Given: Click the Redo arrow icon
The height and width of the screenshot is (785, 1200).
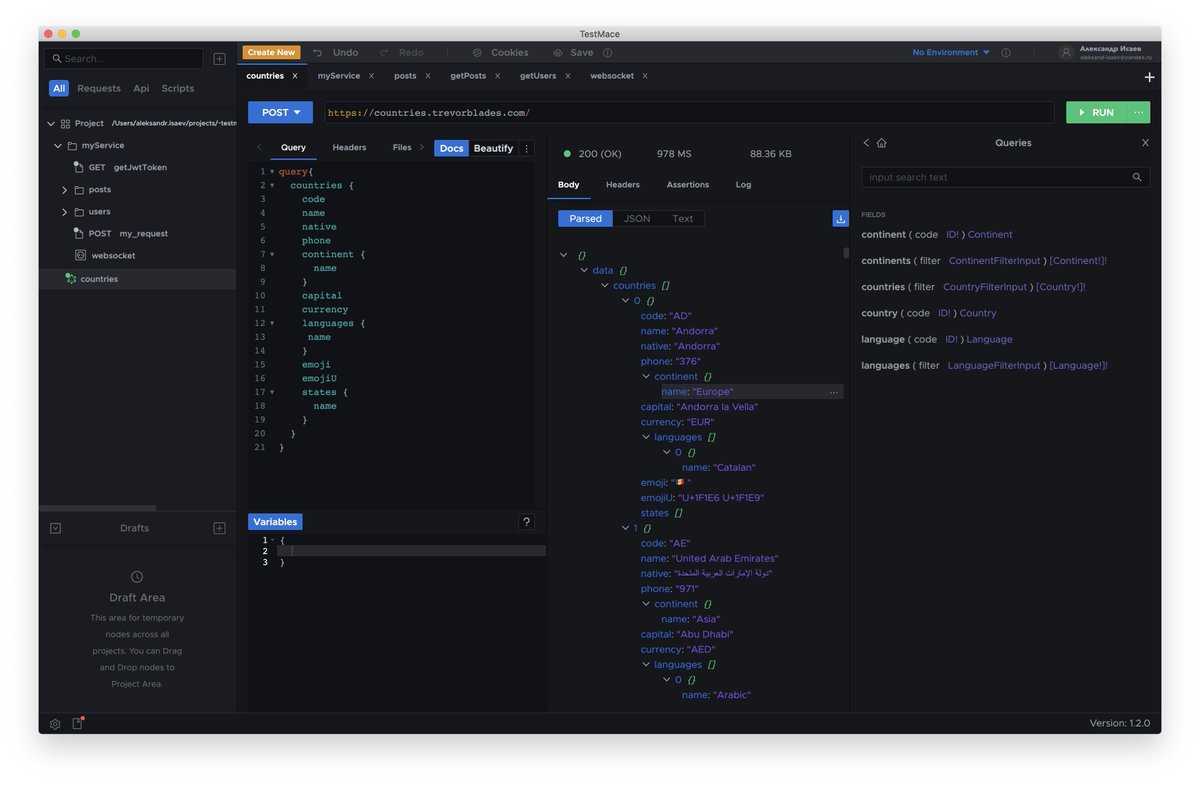Looking at the screenshot, I should [383, 52].
